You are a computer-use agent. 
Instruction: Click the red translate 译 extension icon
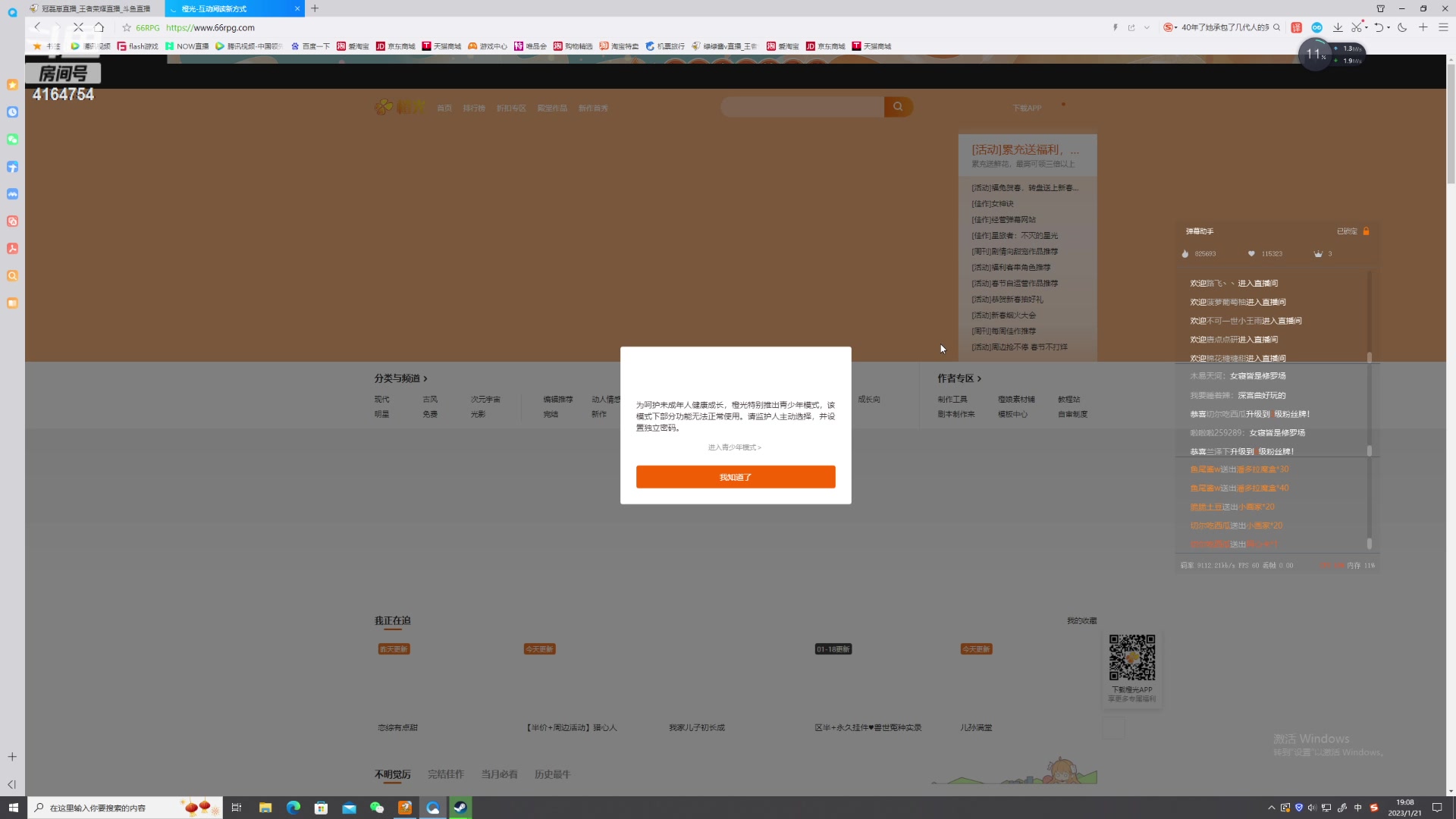coord(1296,27)
